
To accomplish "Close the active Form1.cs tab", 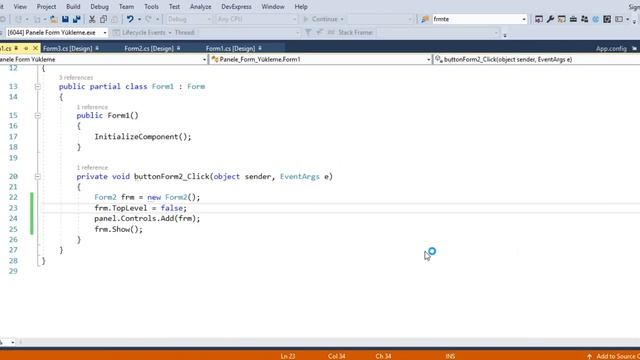I will tap(35, 48).
